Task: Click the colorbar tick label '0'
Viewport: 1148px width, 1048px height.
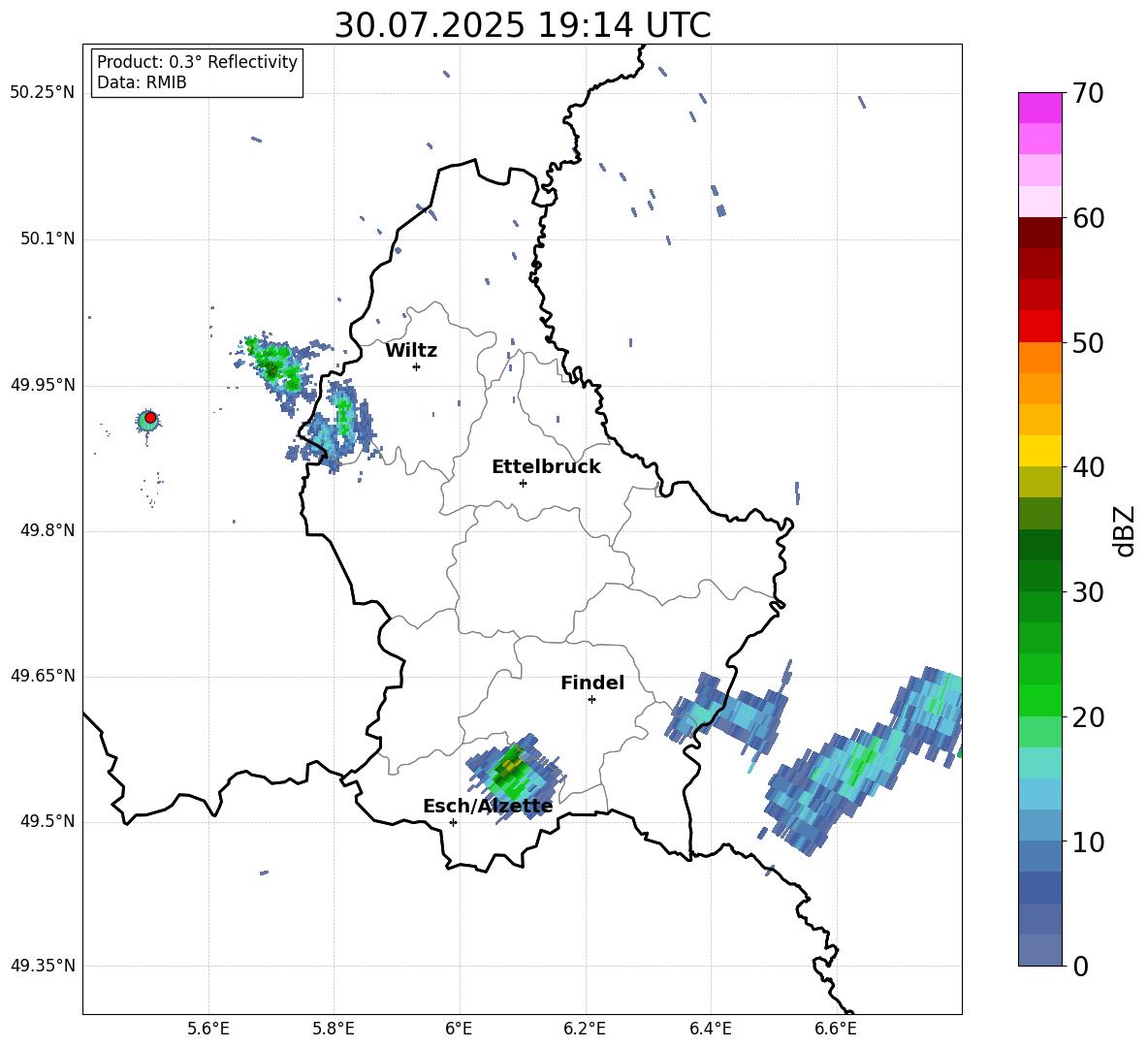Action: pos(1081,966)
